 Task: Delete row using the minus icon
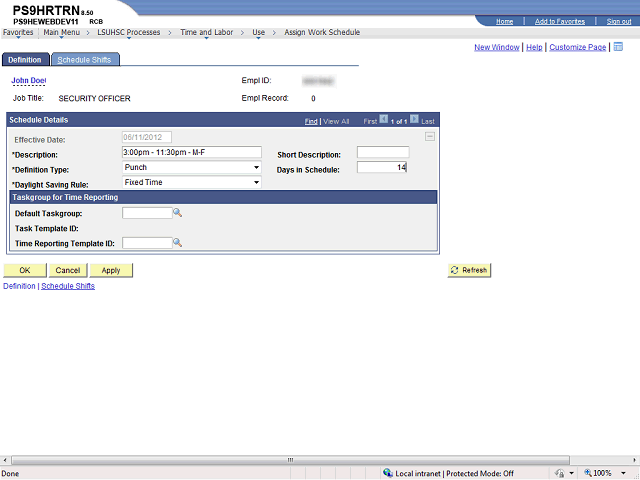coord(430,137)
